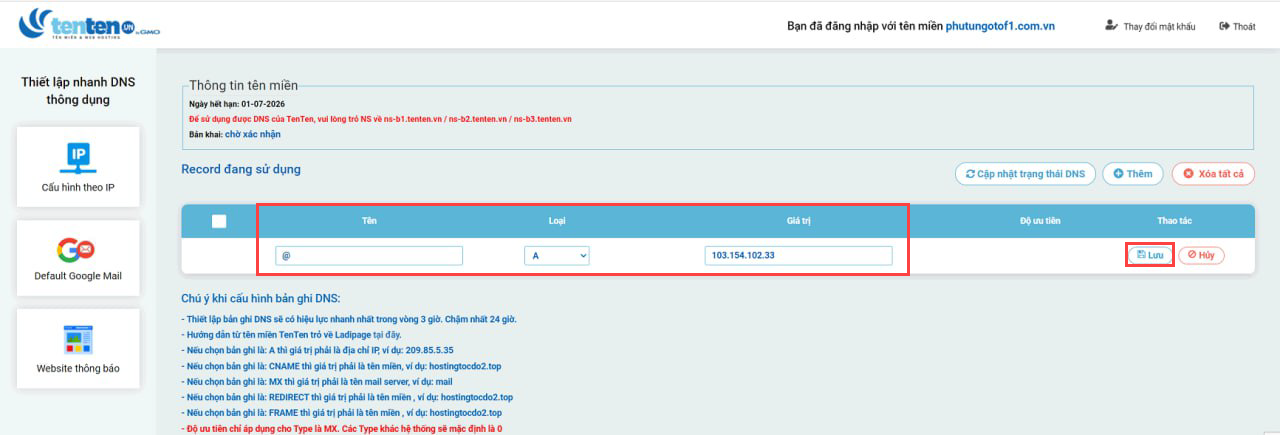This screenshot has width=1280, height=435.
Task: Tick the select-all checkbox in table header
Action: point(219,222)
